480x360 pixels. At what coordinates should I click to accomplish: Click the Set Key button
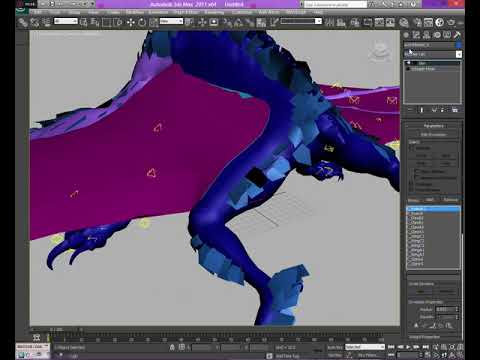coord(334,355)
